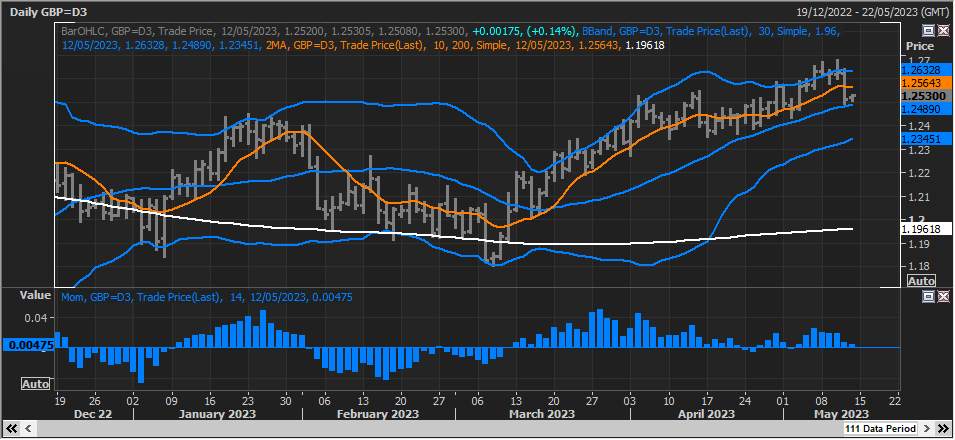Screen dimensions: 955x440
Task: Toggle Auto scaling on the momentum Value axis
Action: 35,384
